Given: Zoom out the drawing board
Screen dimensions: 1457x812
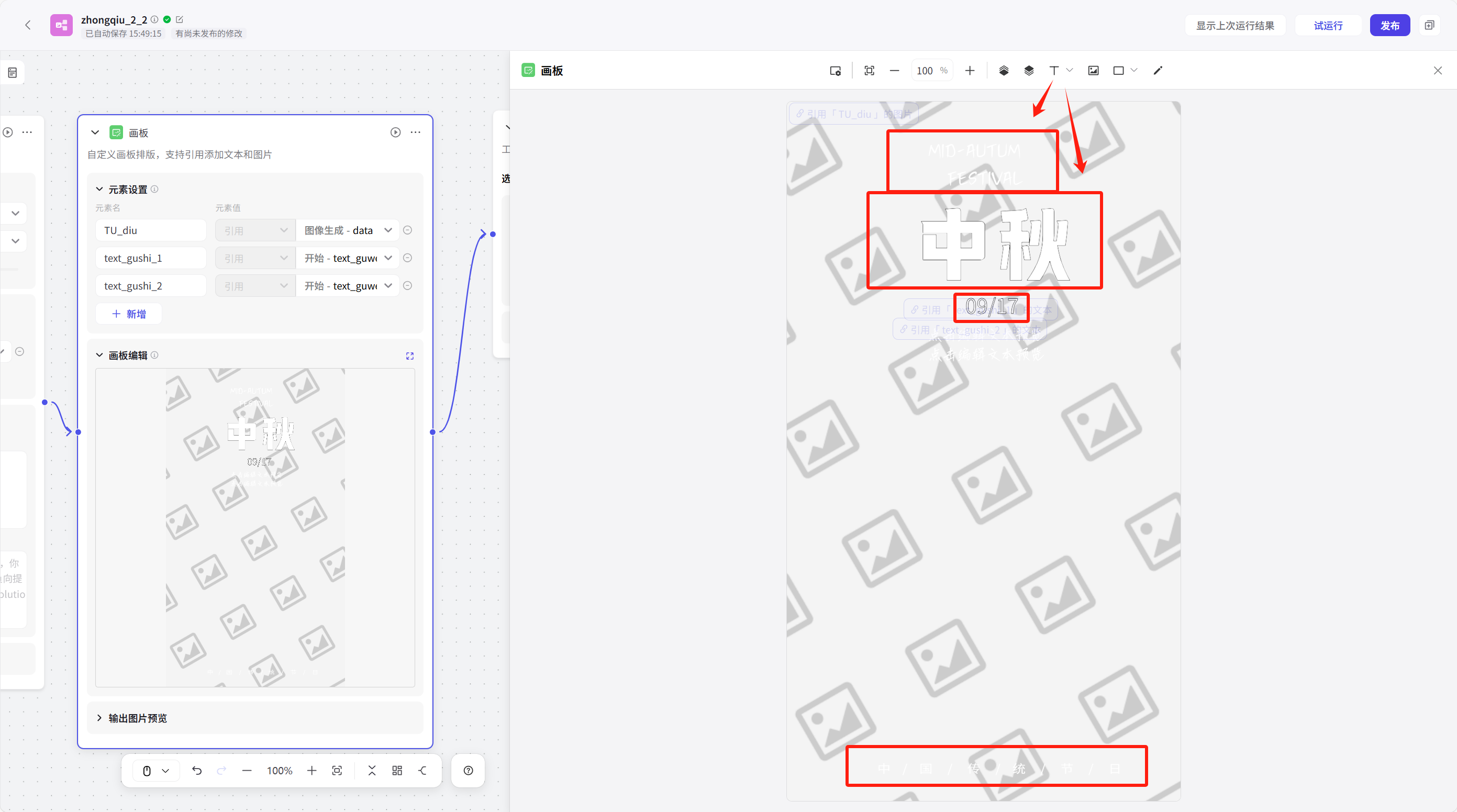Looking at the screenshot, I should pyautogui.click(x=894, y=71).
